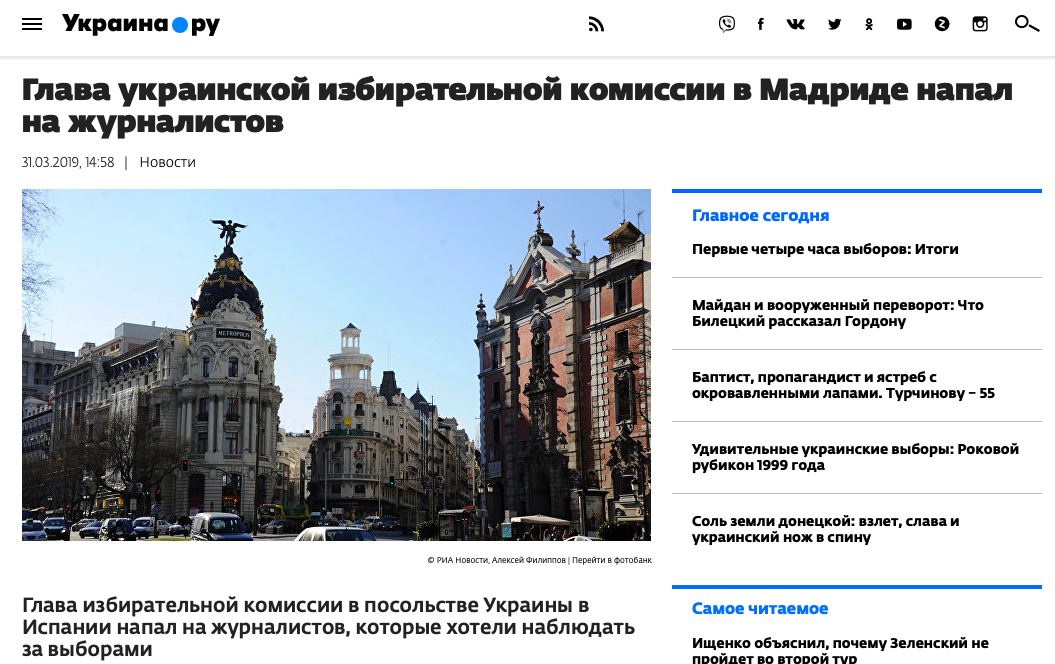
Task: Open the Самое читаемое section heading
Action: 760,608
